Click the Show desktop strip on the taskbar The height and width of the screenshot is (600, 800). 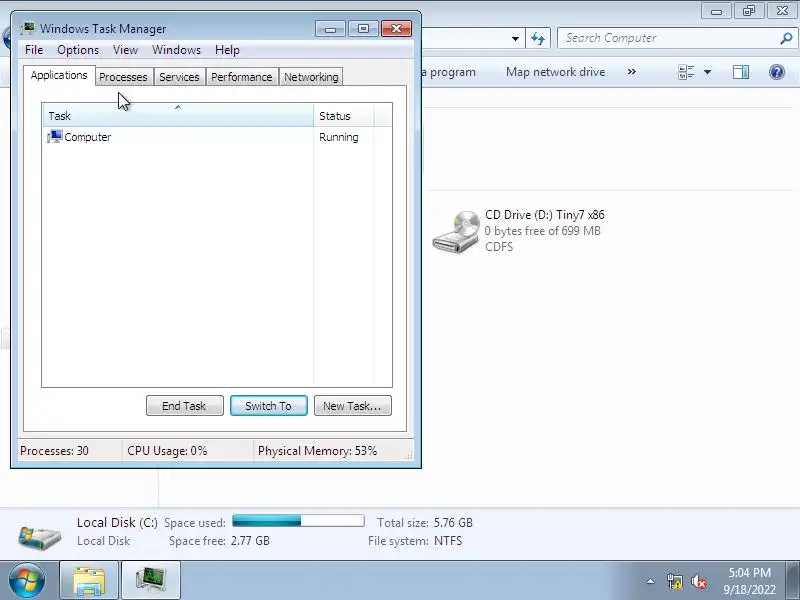[x=793, y=581]
